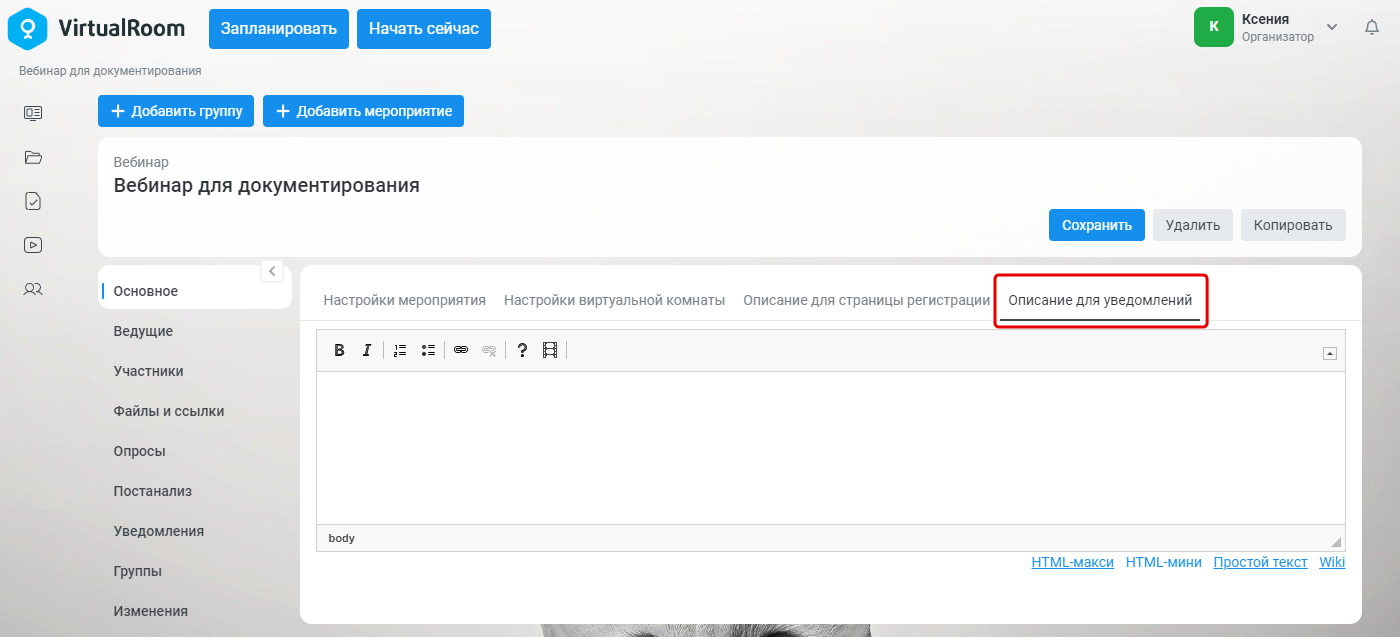Toggle italic formatting in the editor

coord(367,350)
